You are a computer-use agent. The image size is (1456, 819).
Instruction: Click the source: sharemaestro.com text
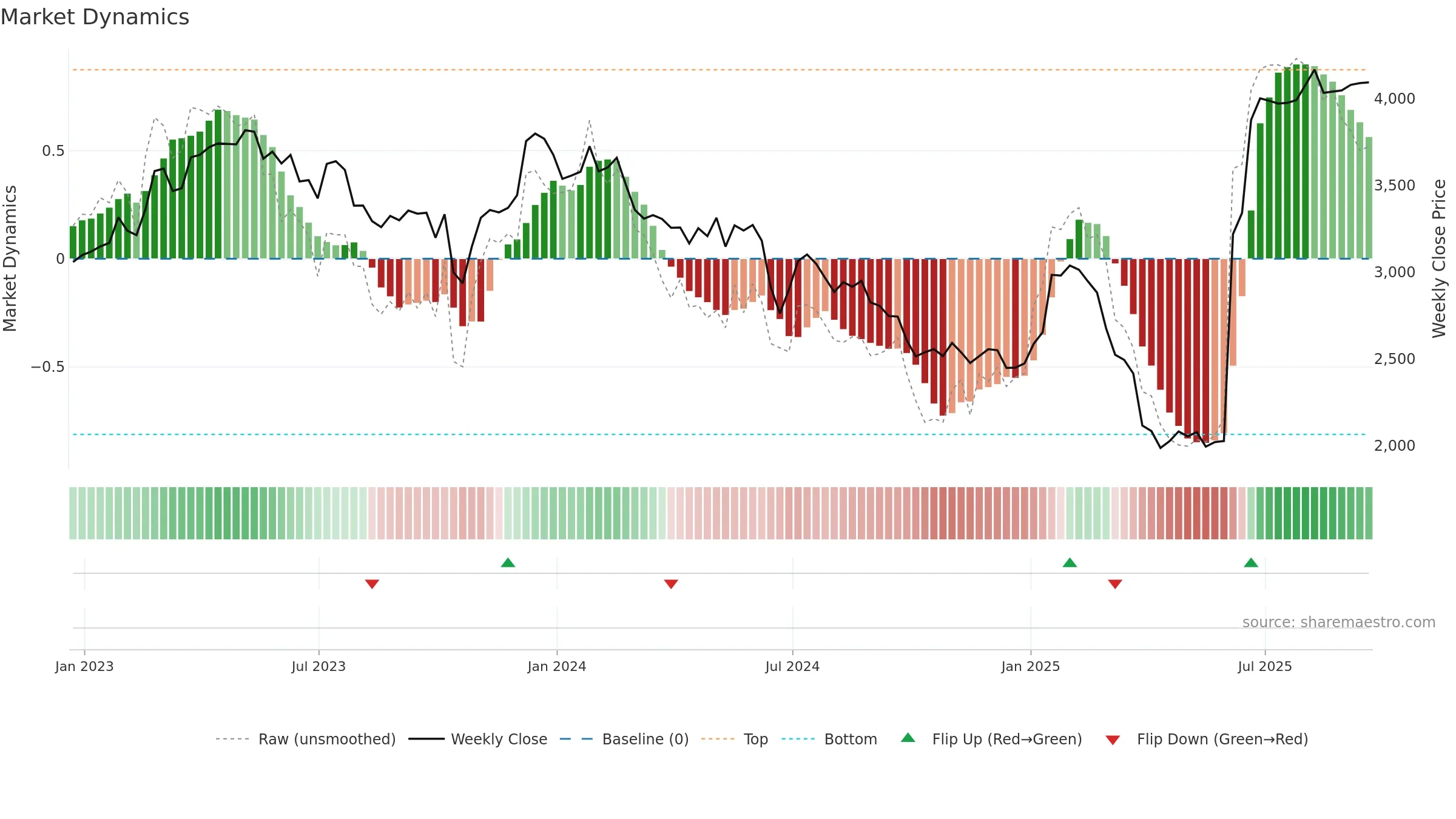pyautogui.click(x=1339, y=622)
